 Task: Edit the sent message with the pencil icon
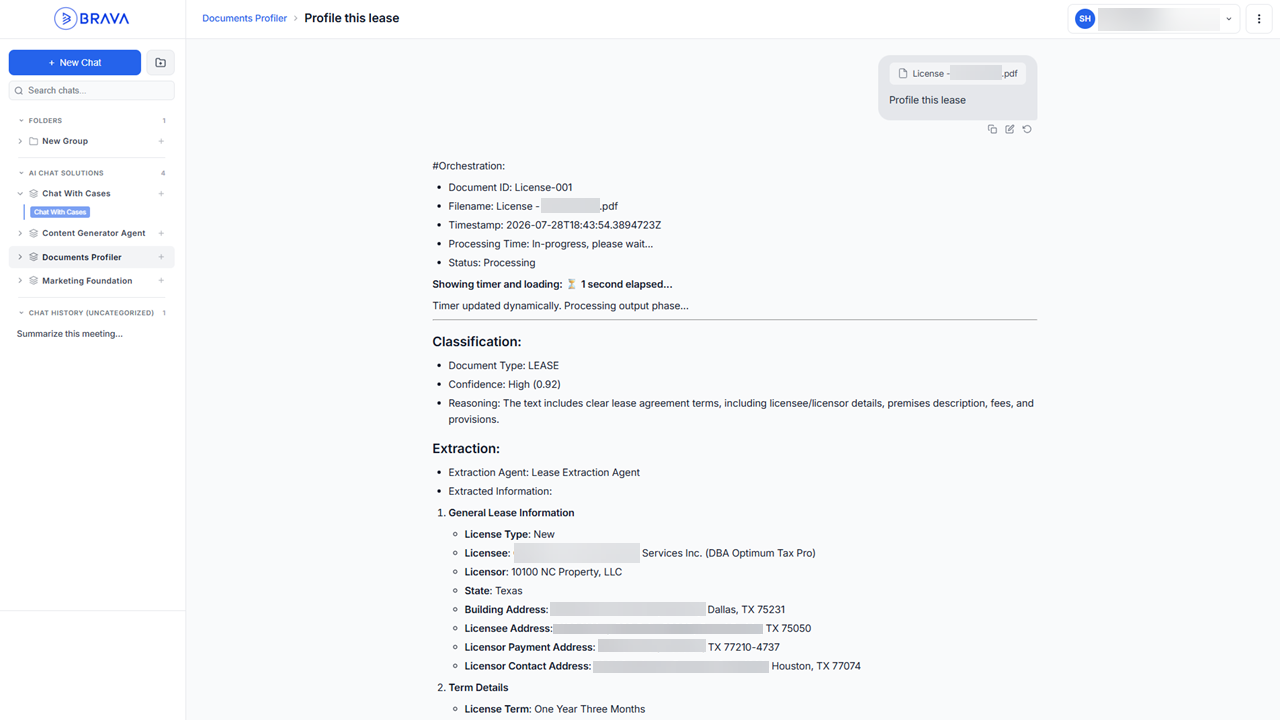[1010, 129]
